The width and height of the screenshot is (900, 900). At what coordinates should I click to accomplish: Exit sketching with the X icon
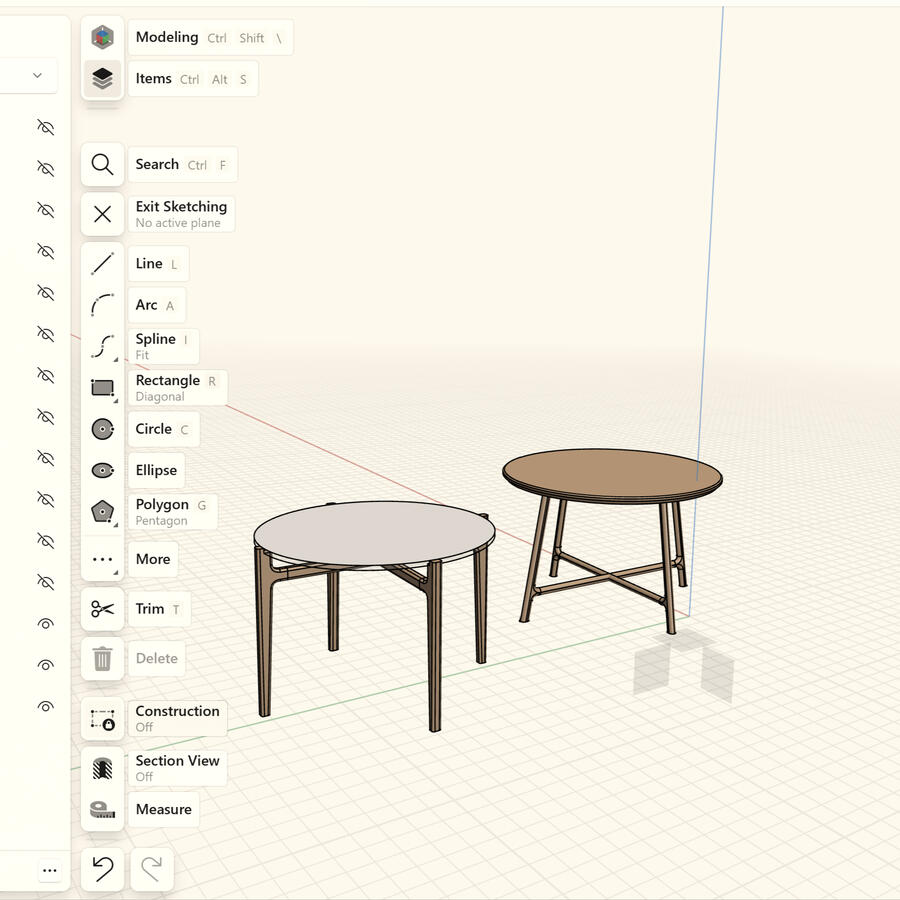pos(102,214)
